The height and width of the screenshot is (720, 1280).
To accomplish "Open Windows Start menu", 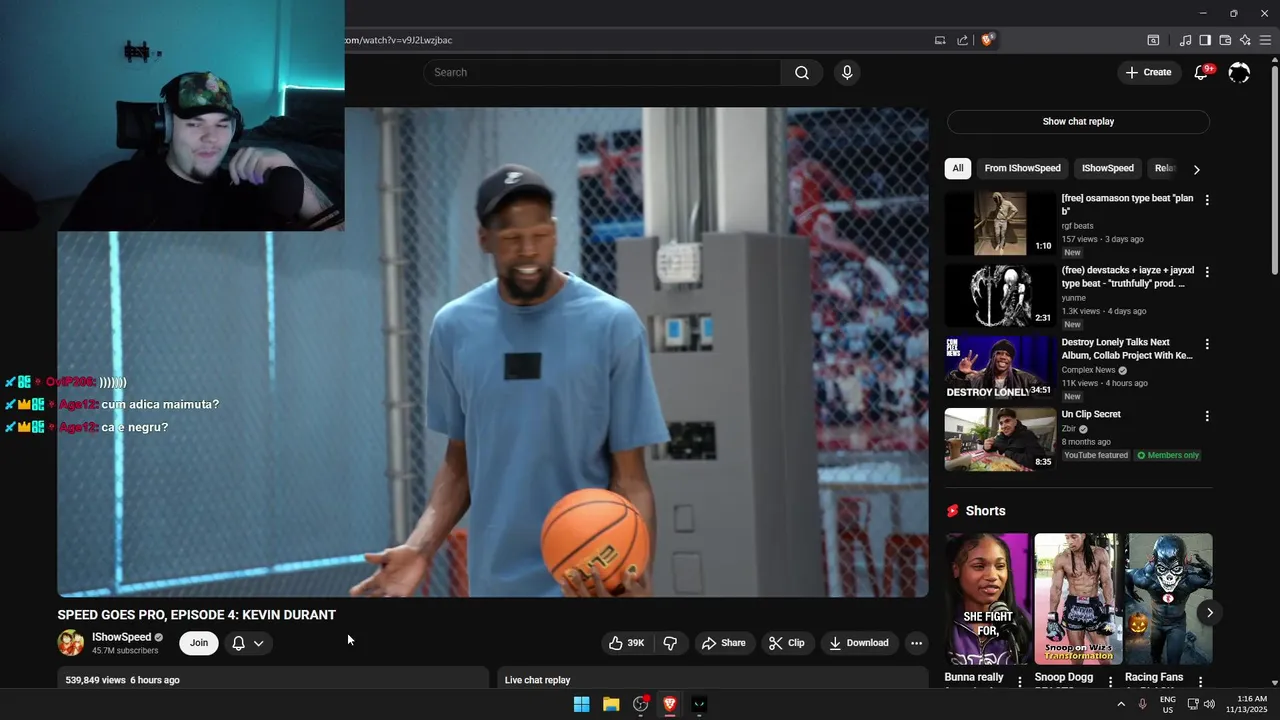I will click(x=581, y=704).
